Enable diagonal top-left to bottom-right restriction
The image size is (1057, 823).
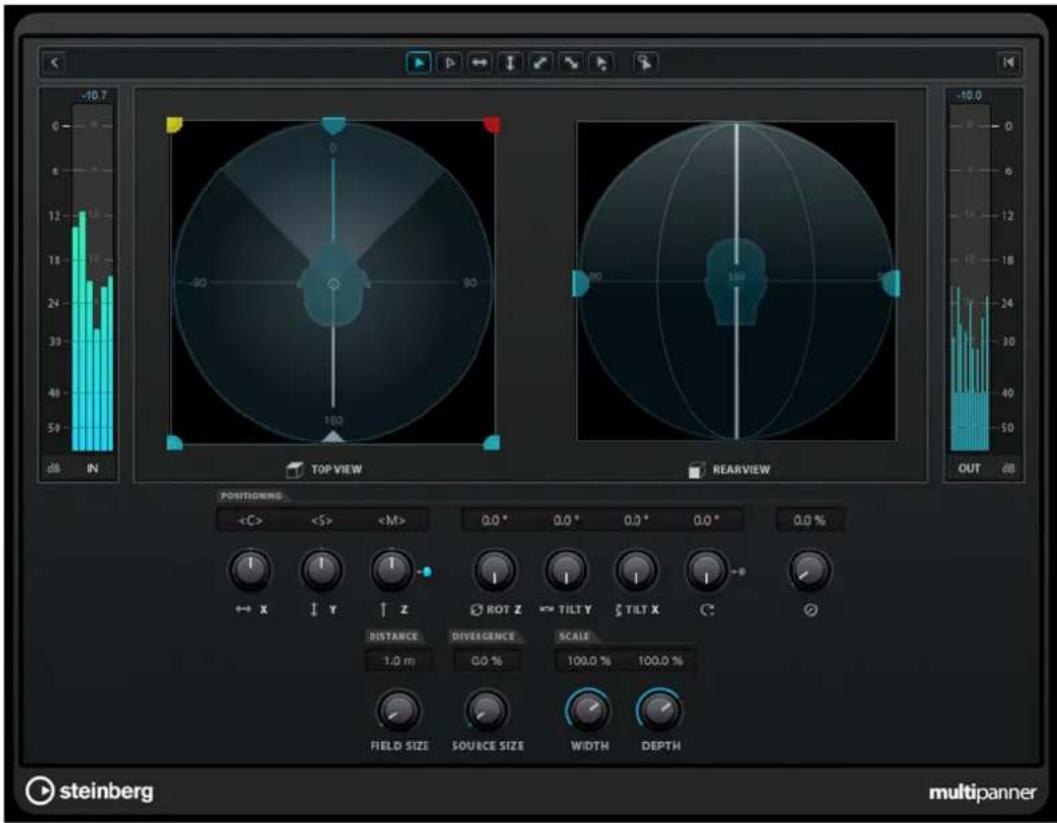(x=571, y=63)
